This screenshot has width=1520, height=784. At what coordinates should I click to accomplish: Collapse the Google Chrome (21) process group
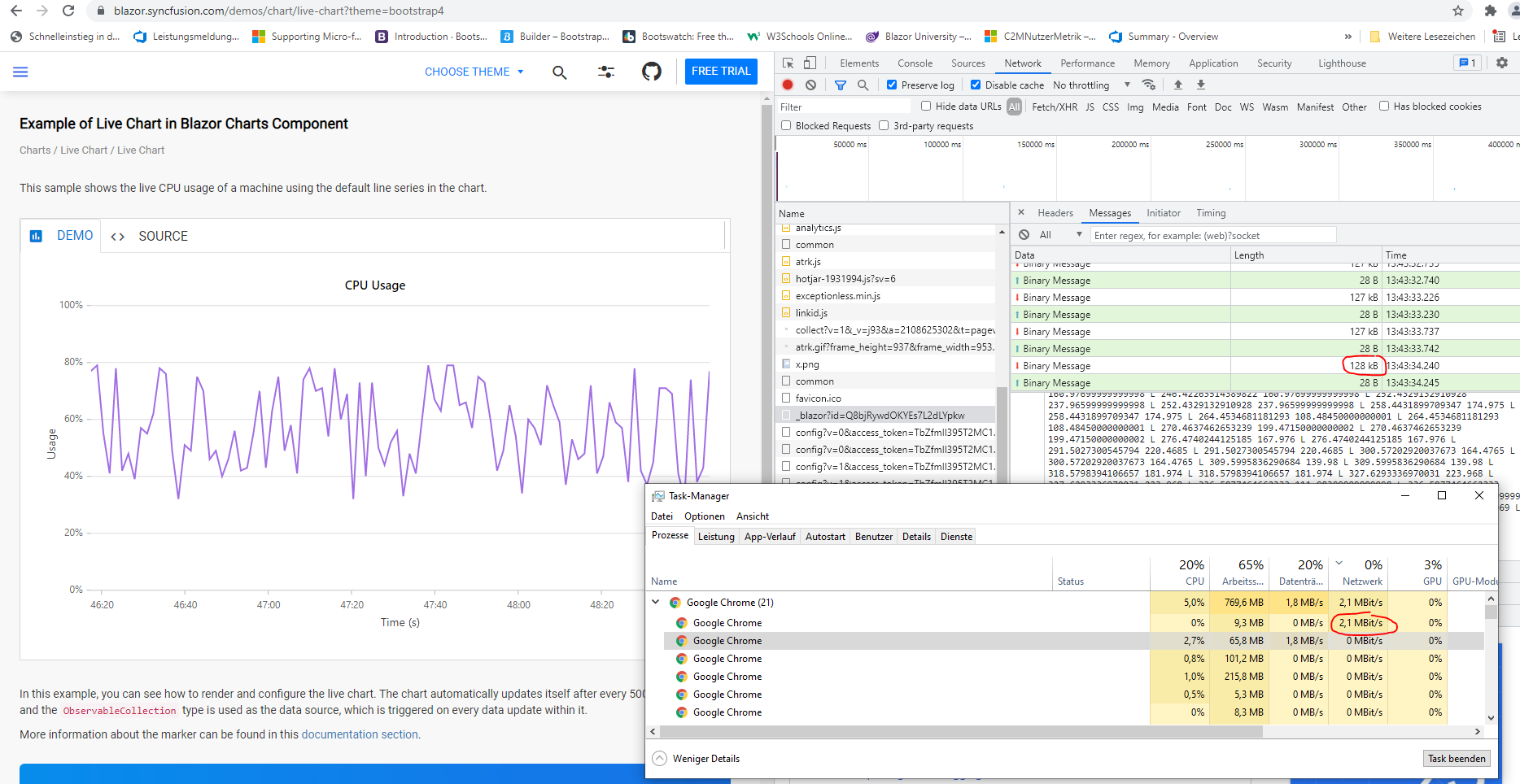pyautogui.click(x=656, y=603)
